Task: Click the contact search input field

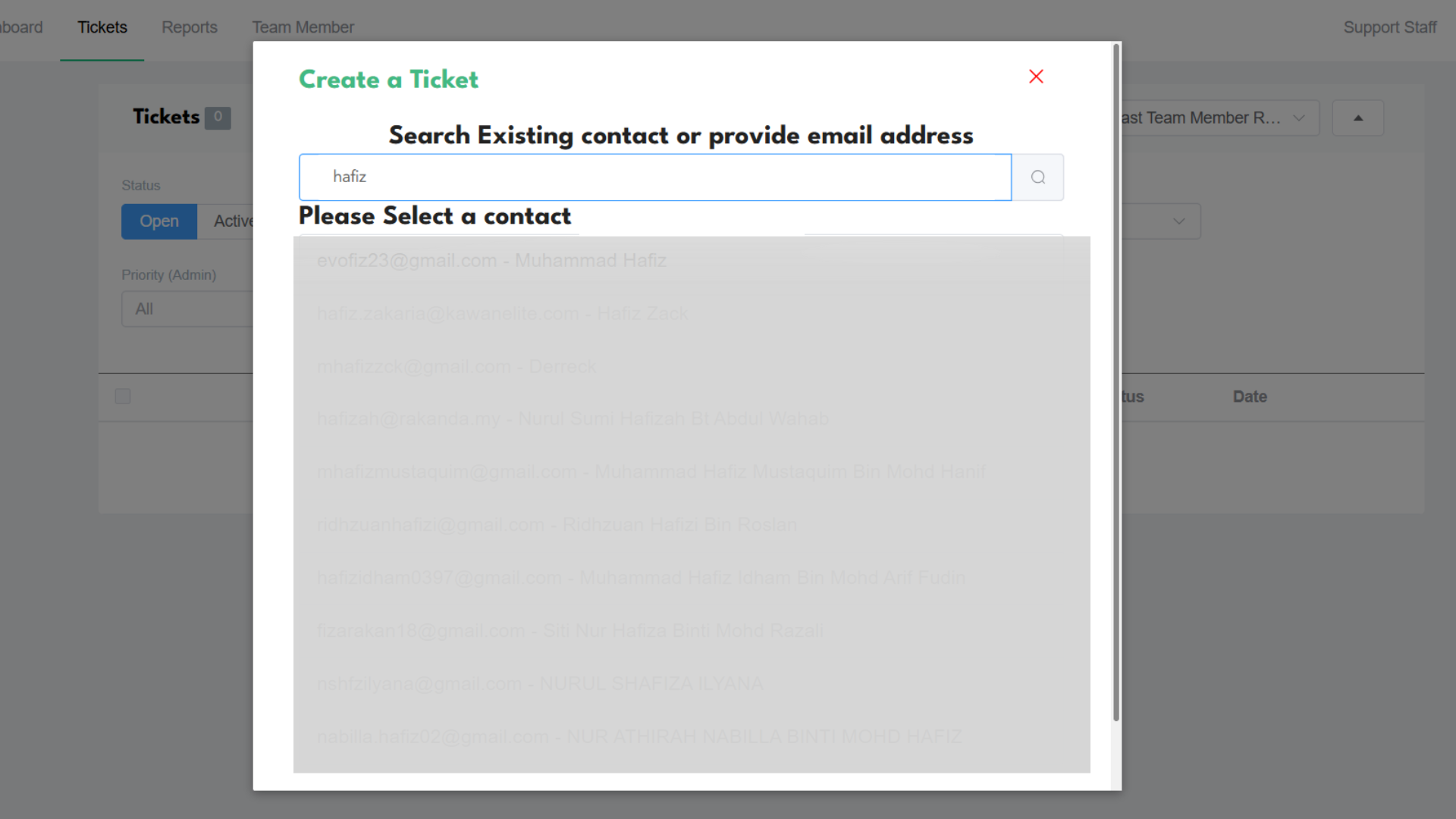Action: point(655,177)
